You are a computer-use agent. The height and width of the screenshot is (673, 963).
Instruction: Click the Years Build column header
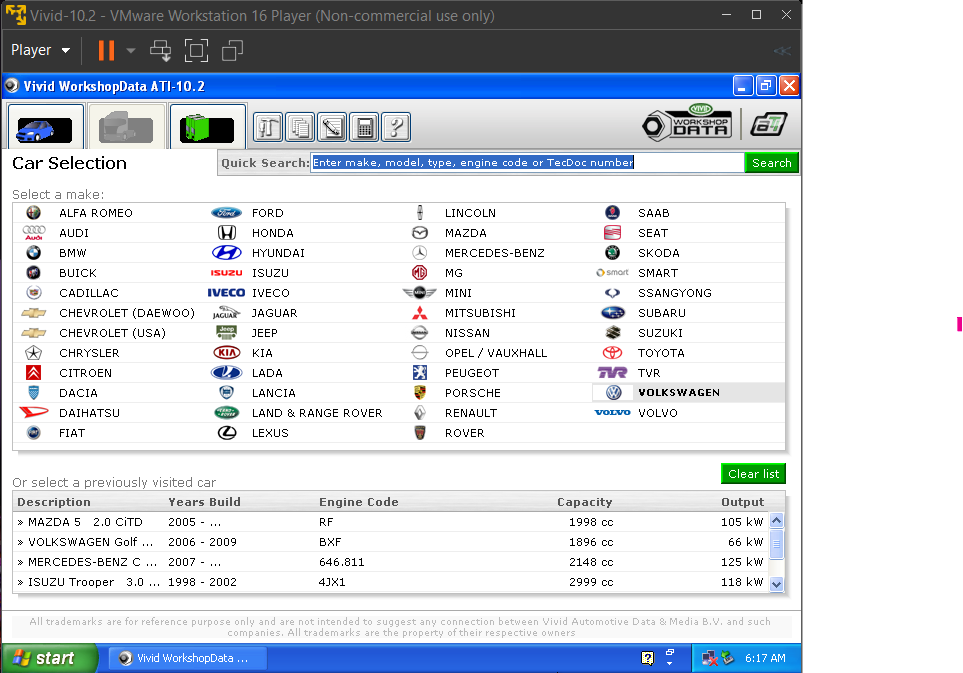[205, 502]
